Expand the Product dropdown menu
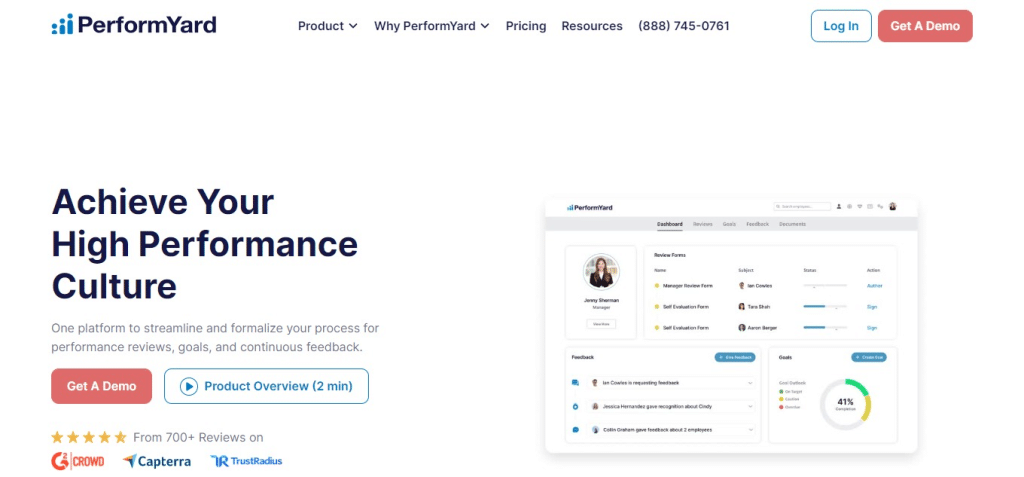 (328, 26)
